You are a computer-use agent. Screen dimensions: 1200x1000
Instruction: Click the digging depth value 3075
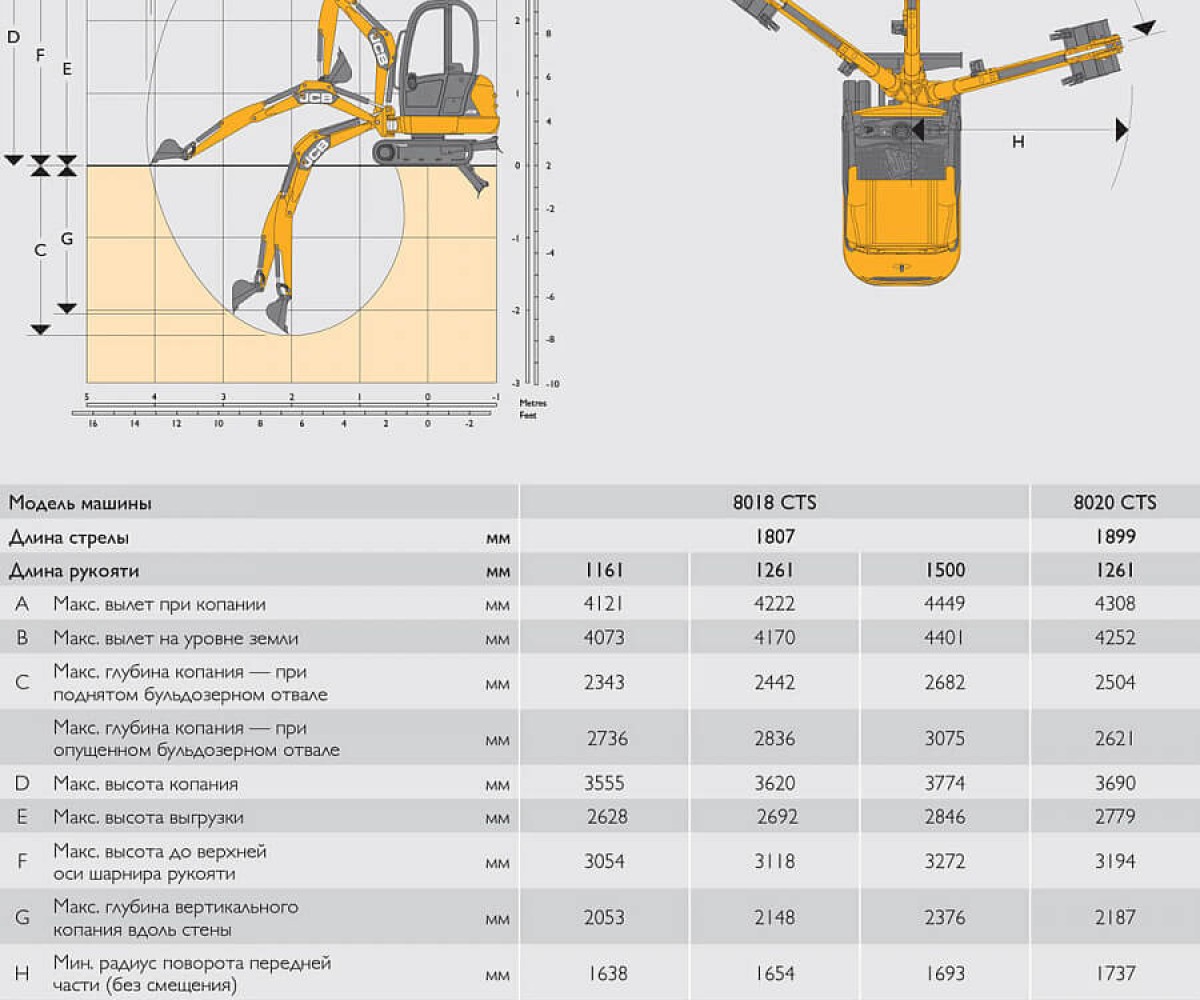coord(944,739)
